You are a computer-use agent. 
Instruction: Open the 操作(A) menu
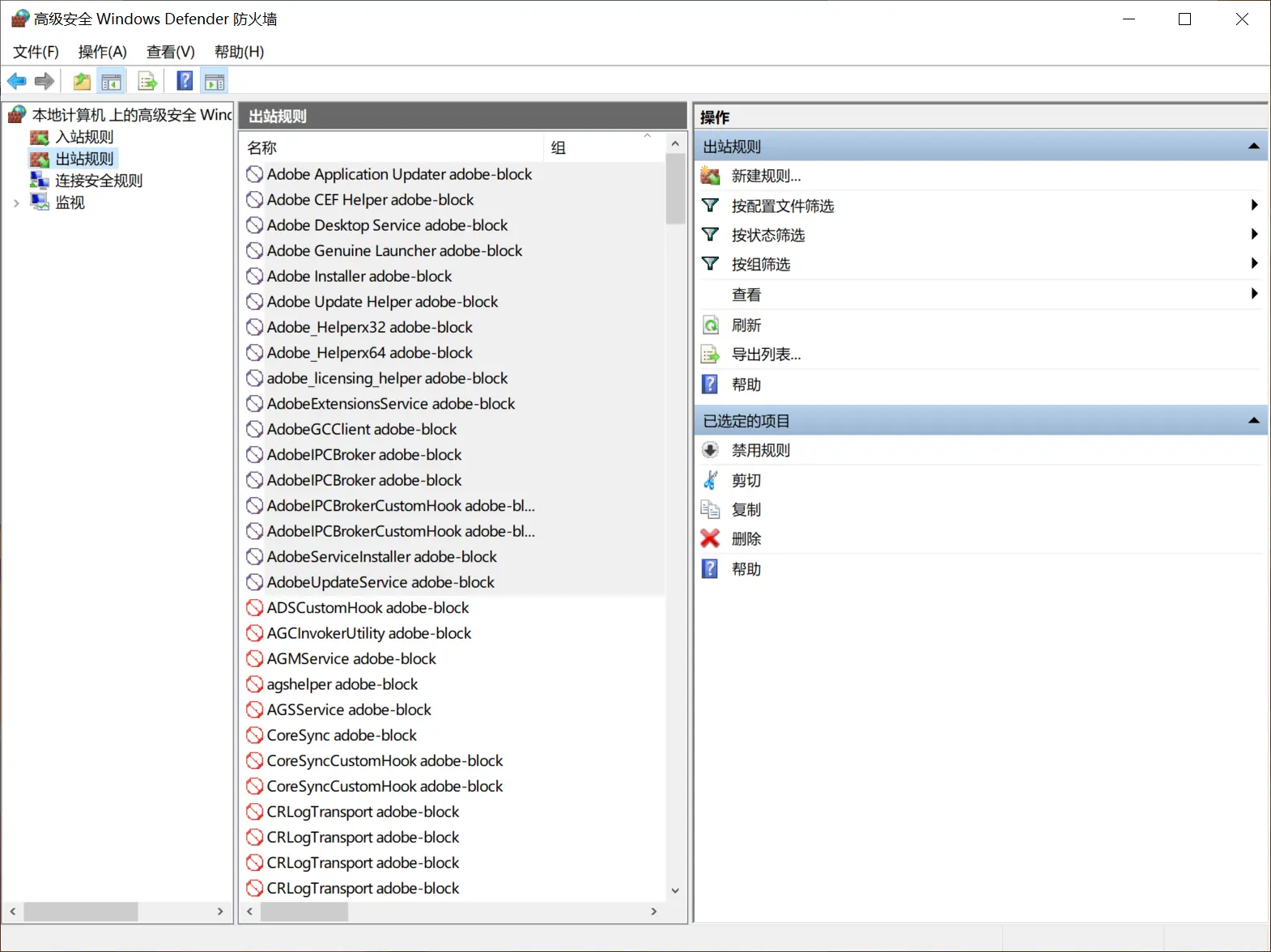[x=102, y=52]
